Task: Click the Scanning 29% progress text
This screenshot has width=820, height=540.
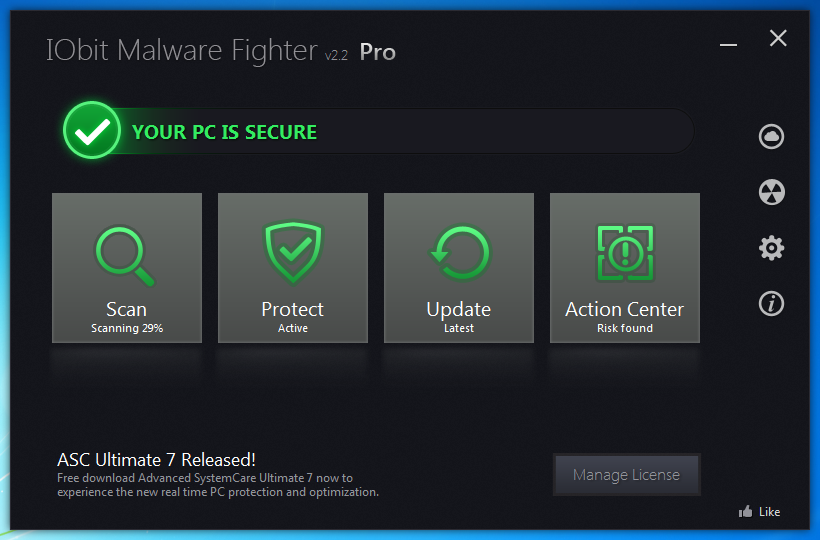Action: (x=127, y=328)
